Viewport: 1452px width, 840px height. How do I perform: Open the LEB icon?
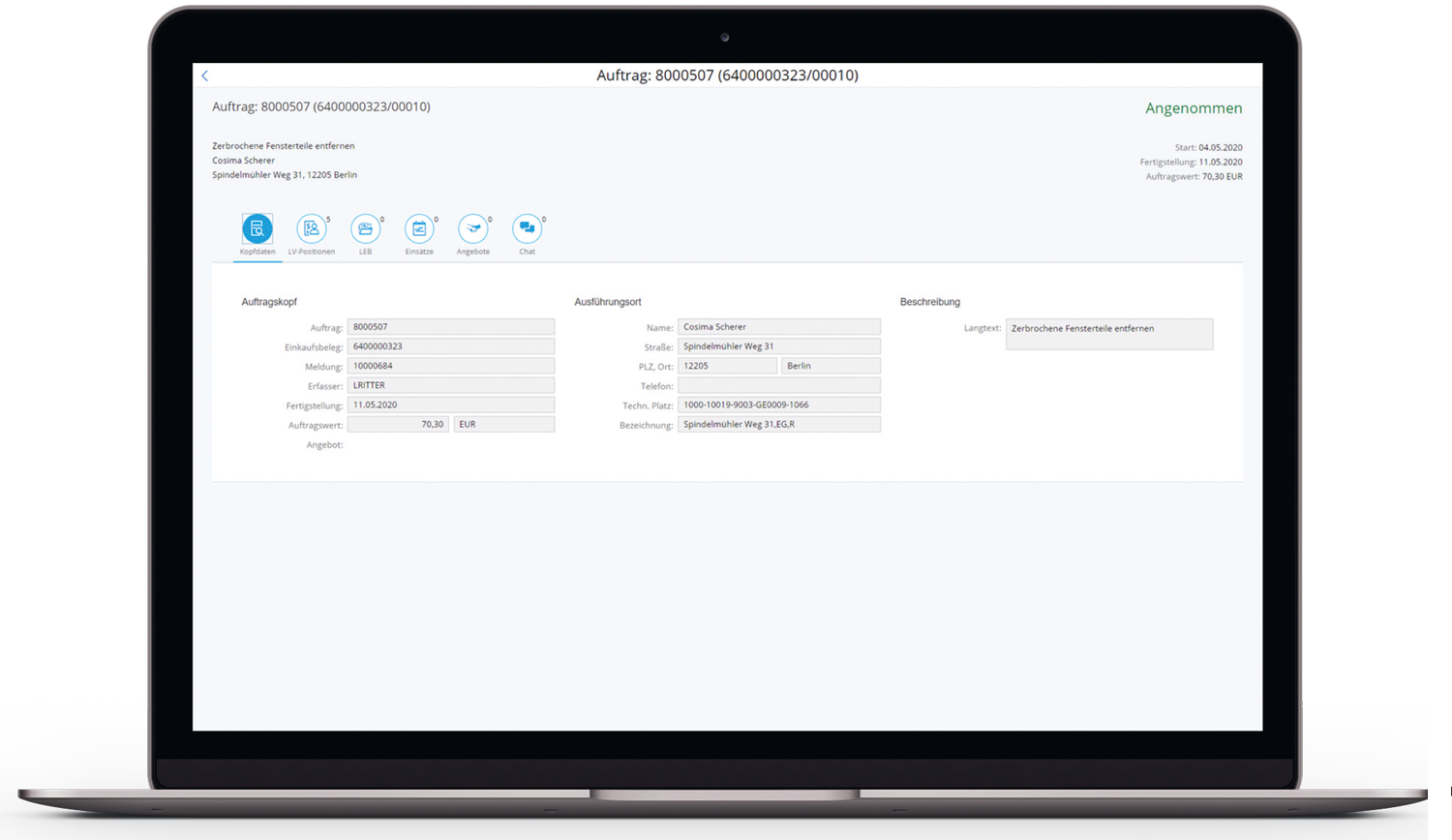365,229
